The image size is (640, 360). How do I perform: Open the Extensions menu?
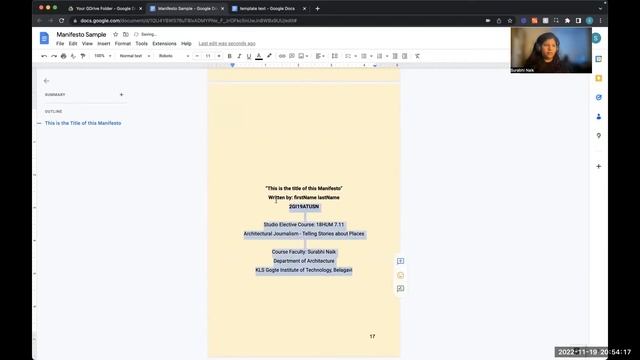[x=164, y=44]
